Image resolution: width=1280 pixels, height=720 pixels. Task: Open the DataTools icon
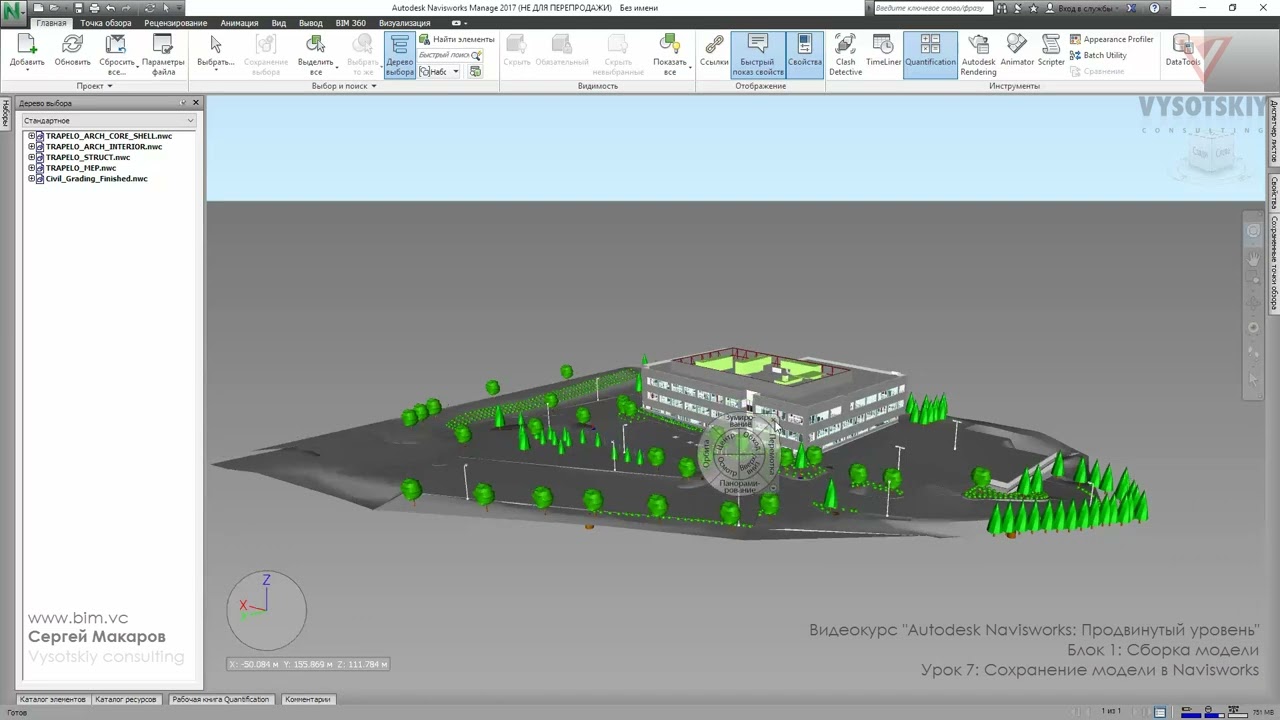point(1183,45)
